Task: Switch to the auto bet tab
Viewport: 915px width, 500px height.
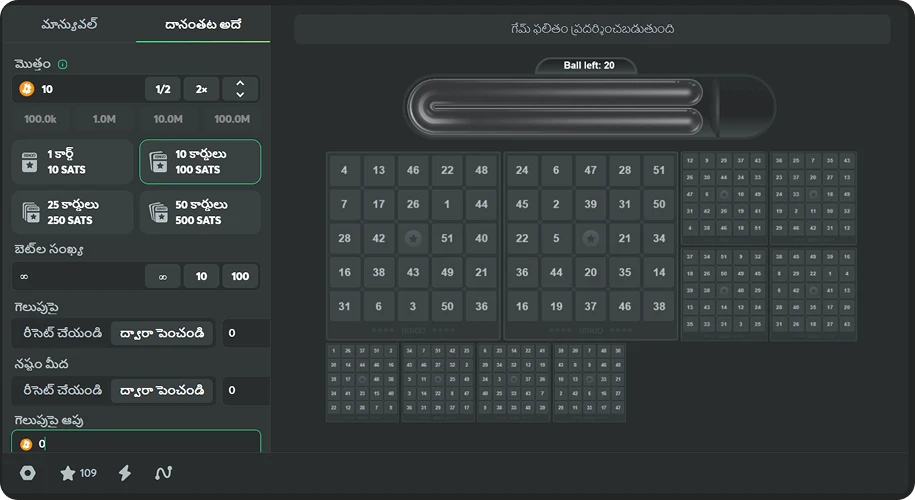Action: [203, 24]
